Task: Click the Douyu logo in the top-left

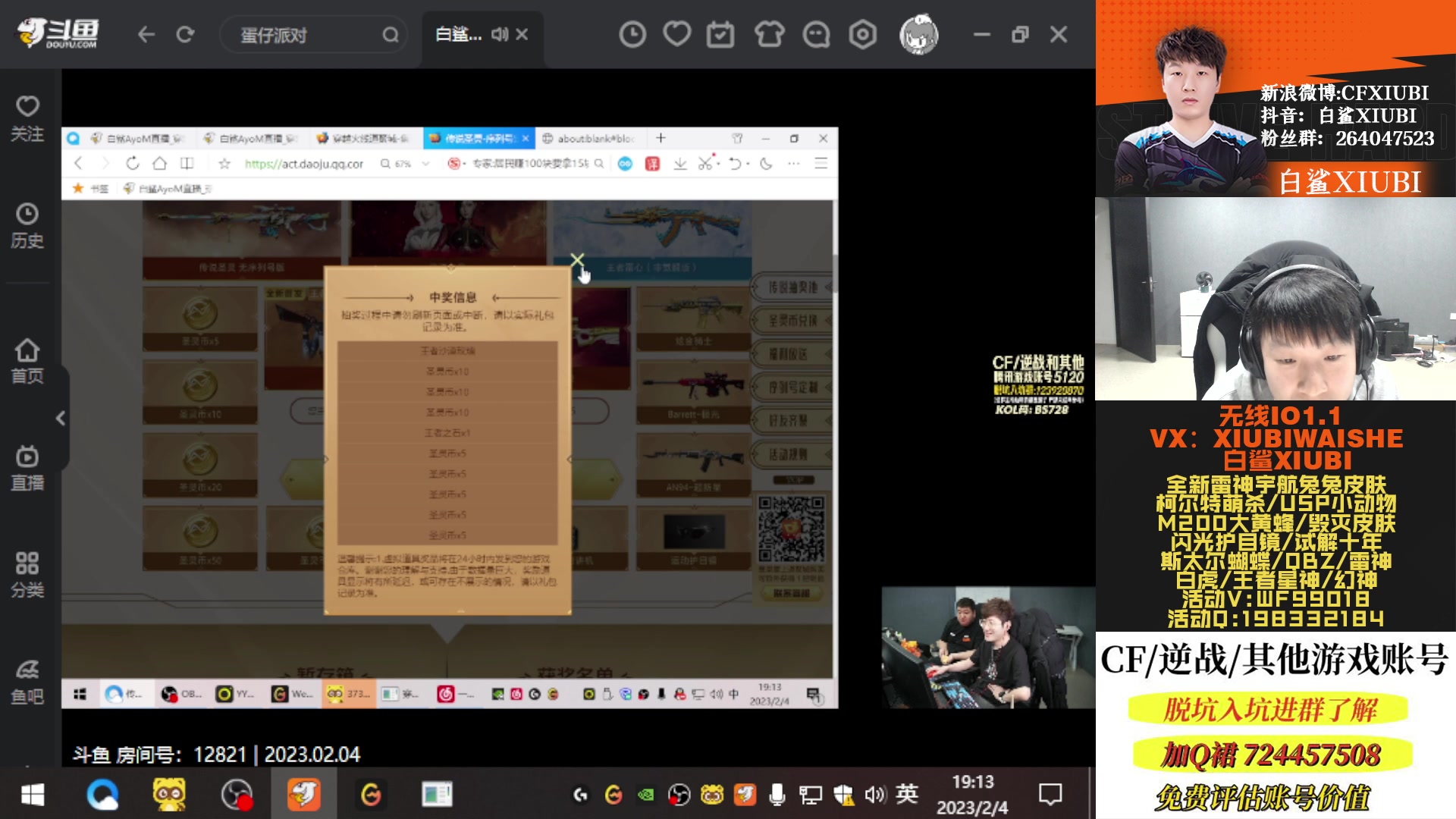Action: click(x=58, y=33)
